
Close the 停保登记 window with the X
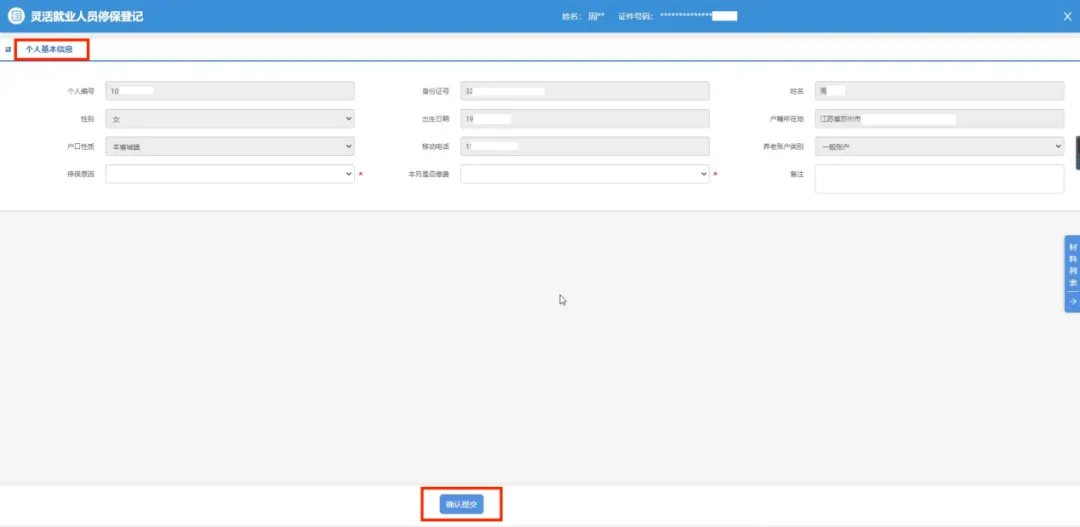click(x=1066, y=16)
